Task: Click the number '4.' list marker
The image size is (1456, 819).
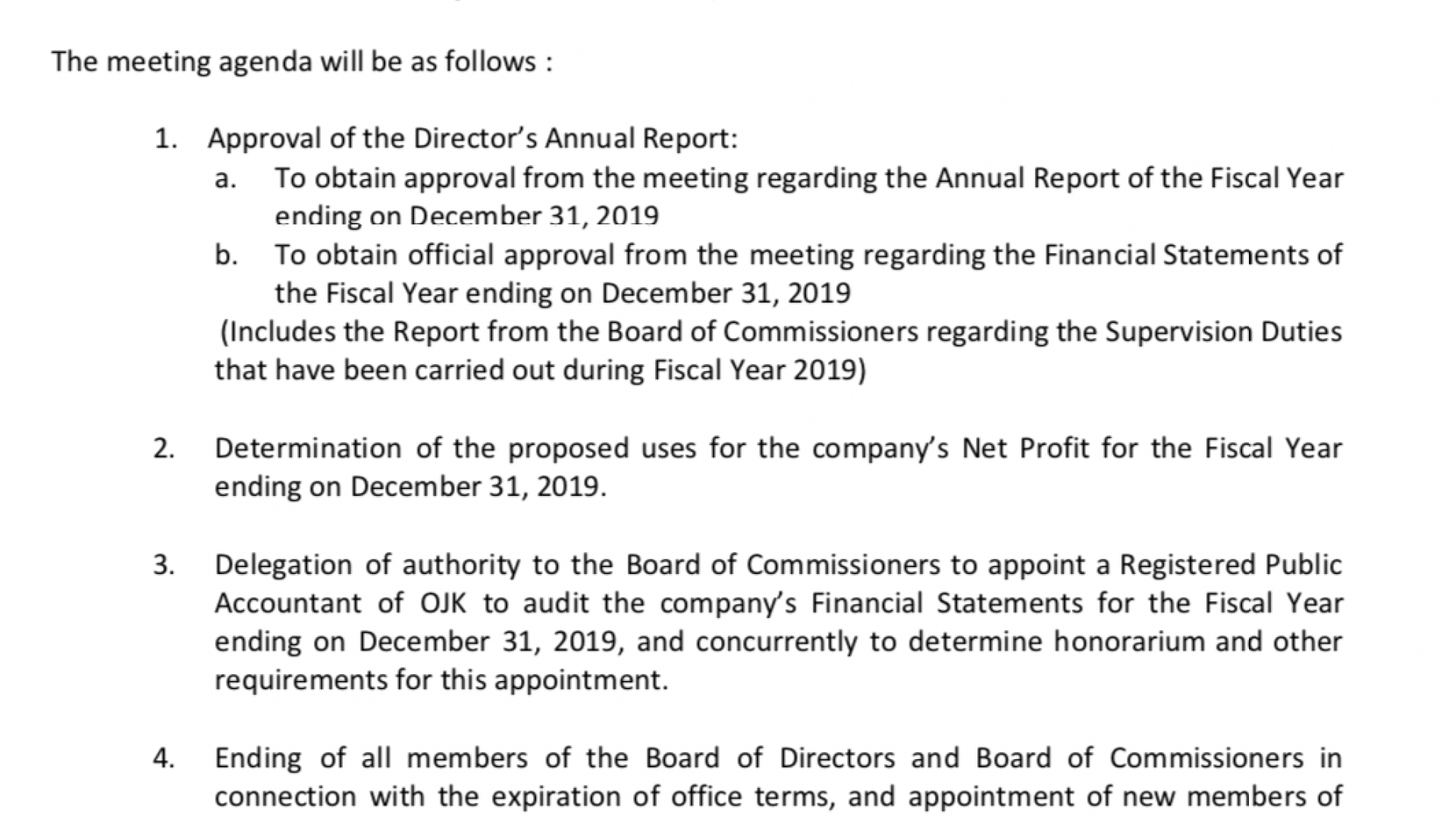Action: coord(164,758)
